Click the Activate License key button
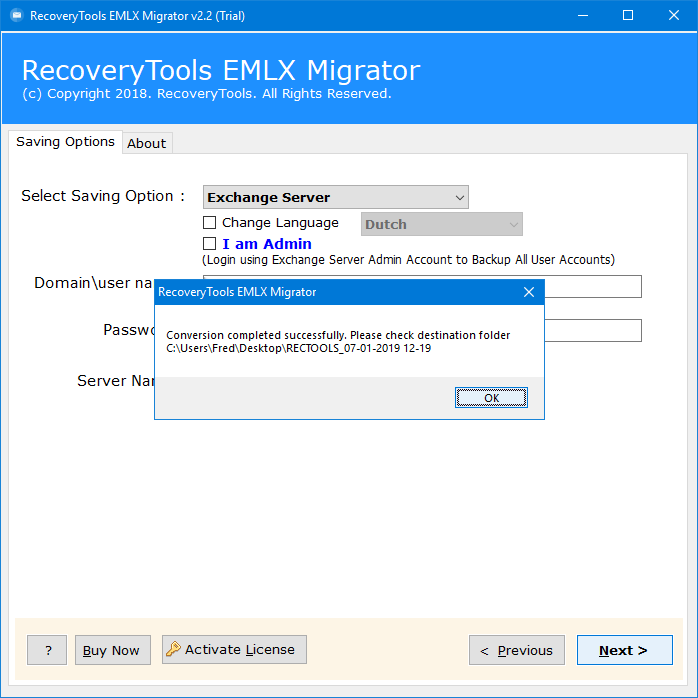 click(234, 649)
